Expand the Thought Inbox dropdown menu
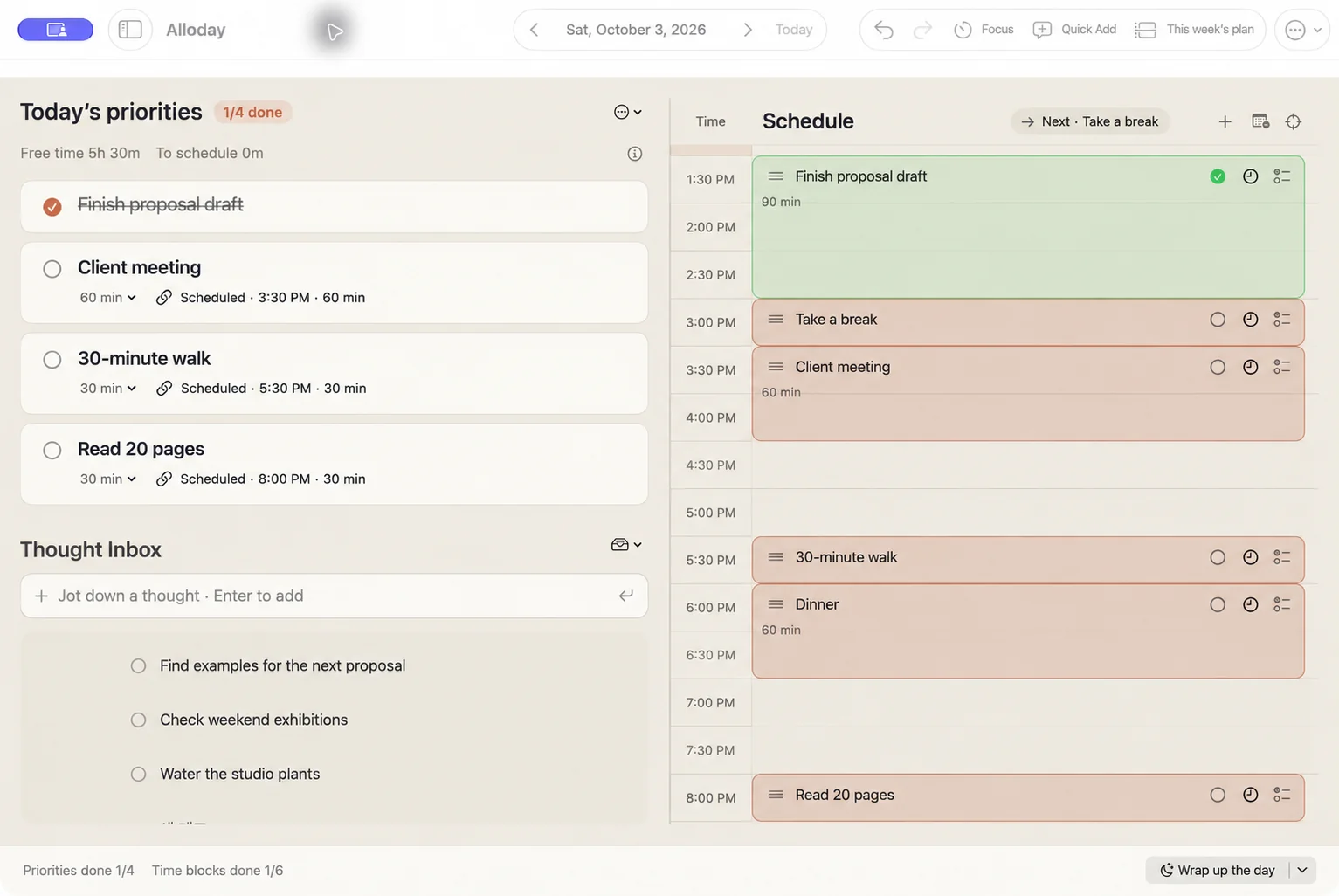 (x=626, y=545)
